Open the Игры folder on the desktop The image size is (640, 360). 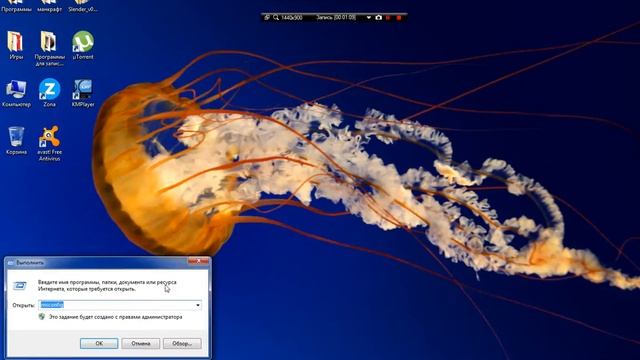click(16, 45)
